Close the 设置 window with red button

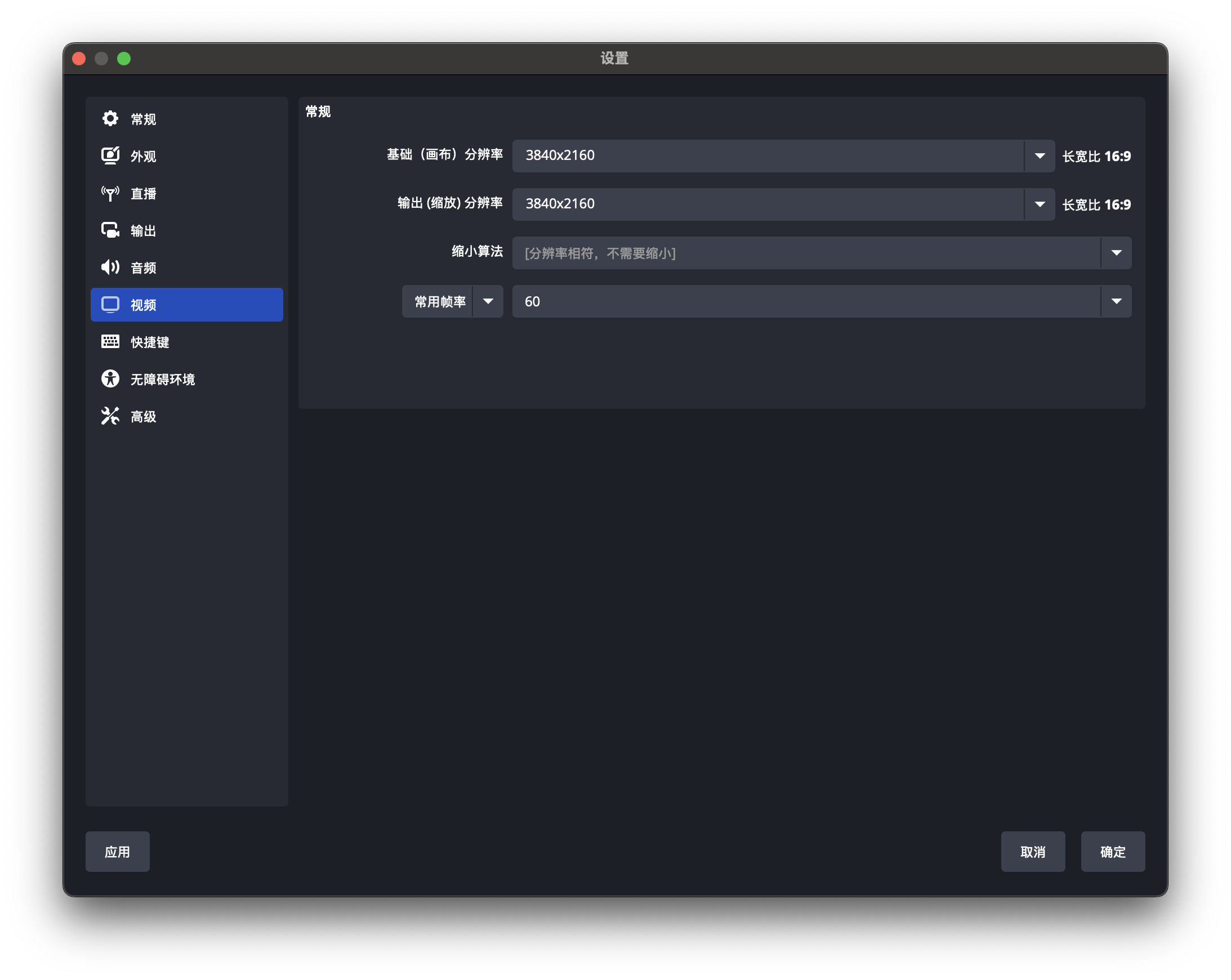(x=79, y=59)
